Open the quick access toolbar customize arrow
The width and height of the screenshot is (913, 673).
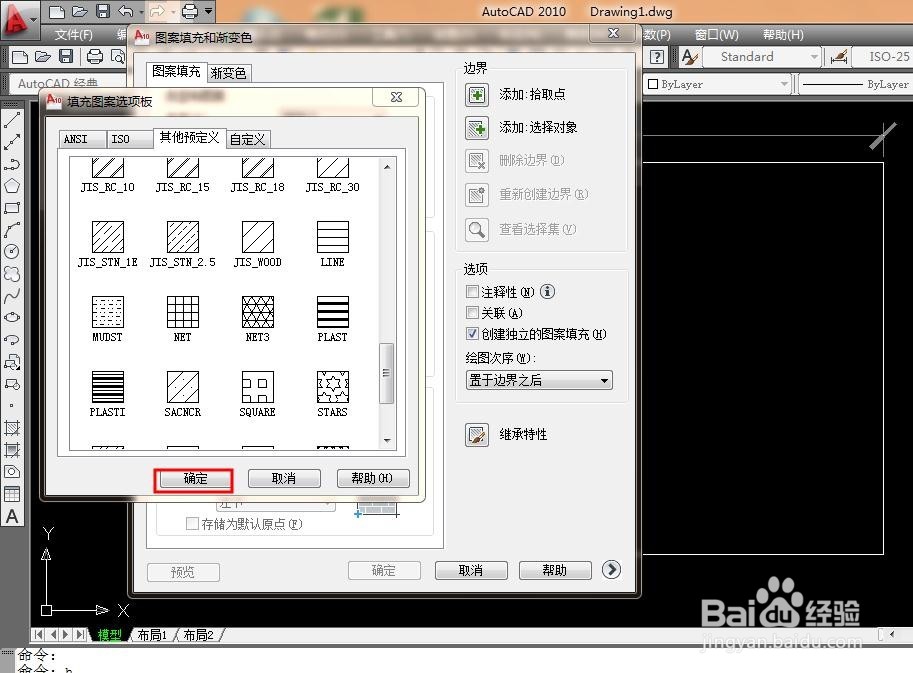pos(209,11)
